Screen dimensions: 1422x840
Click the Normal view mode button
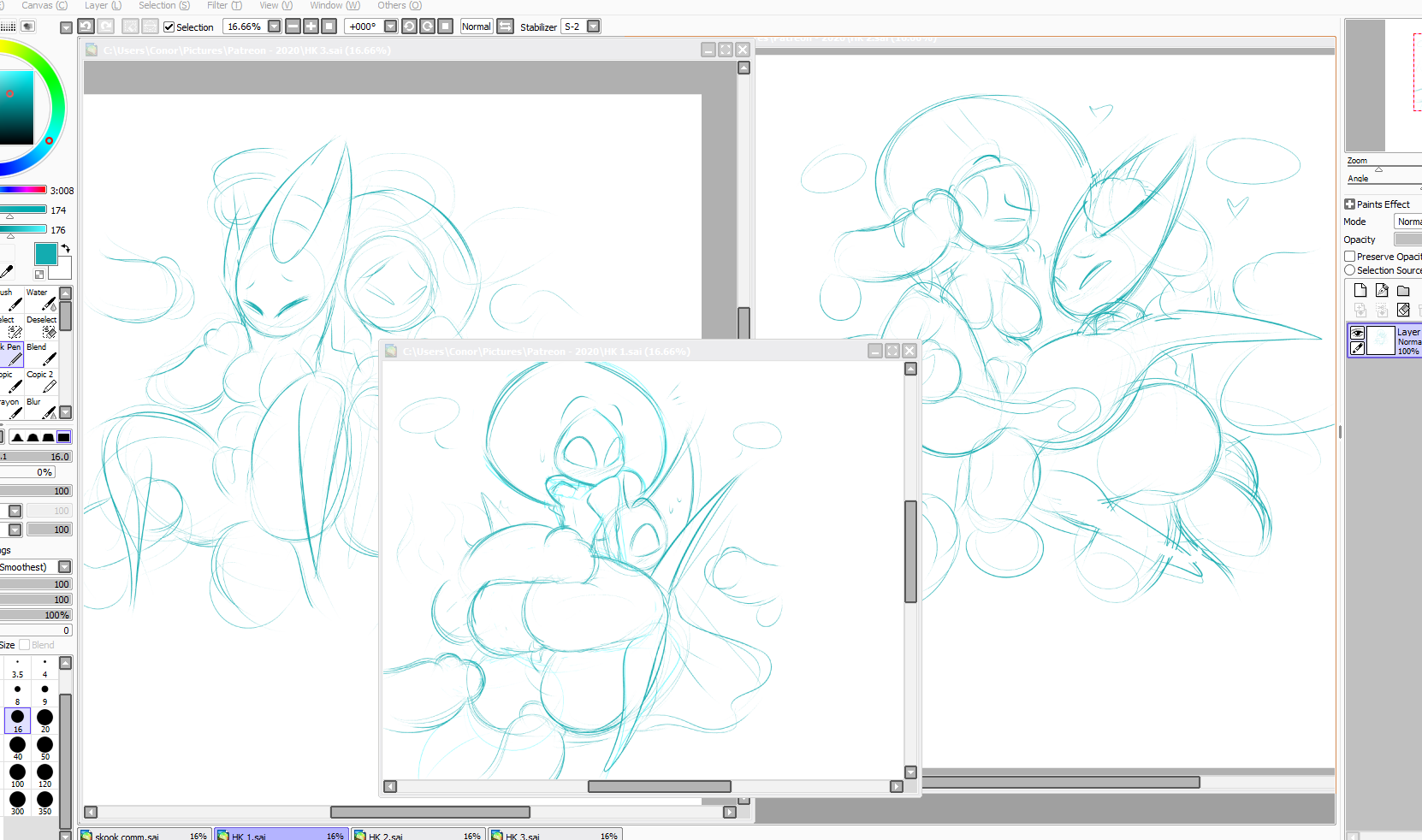click(477, 27)
